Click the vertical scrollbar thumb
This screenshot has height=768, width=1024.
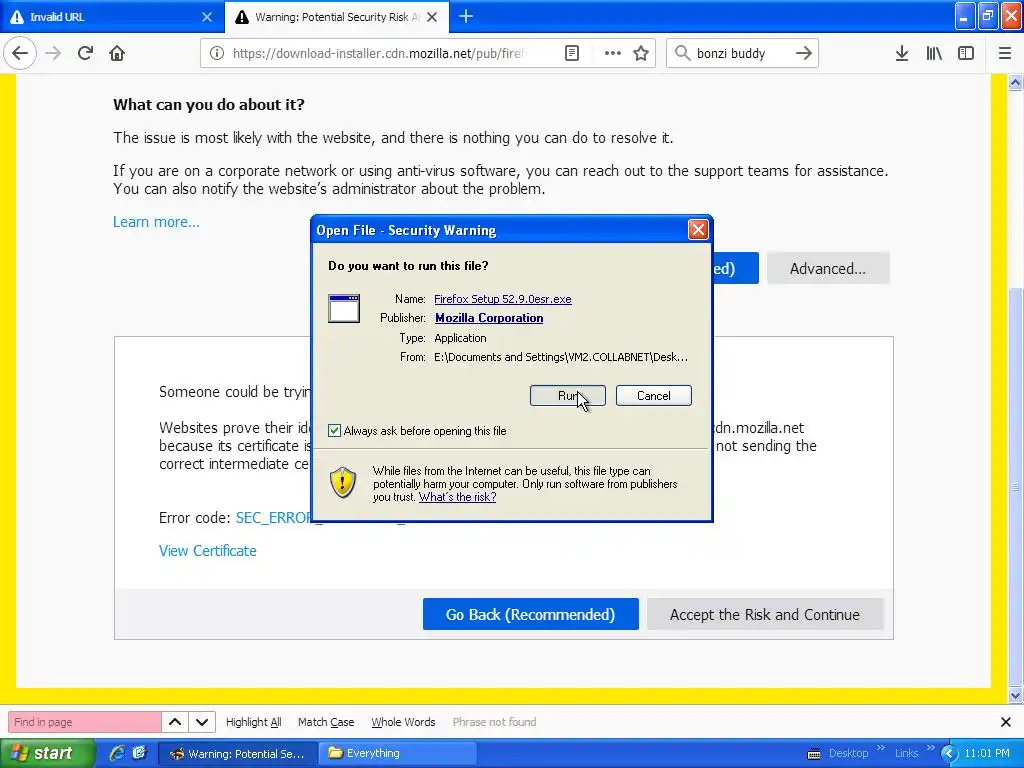1016,487
